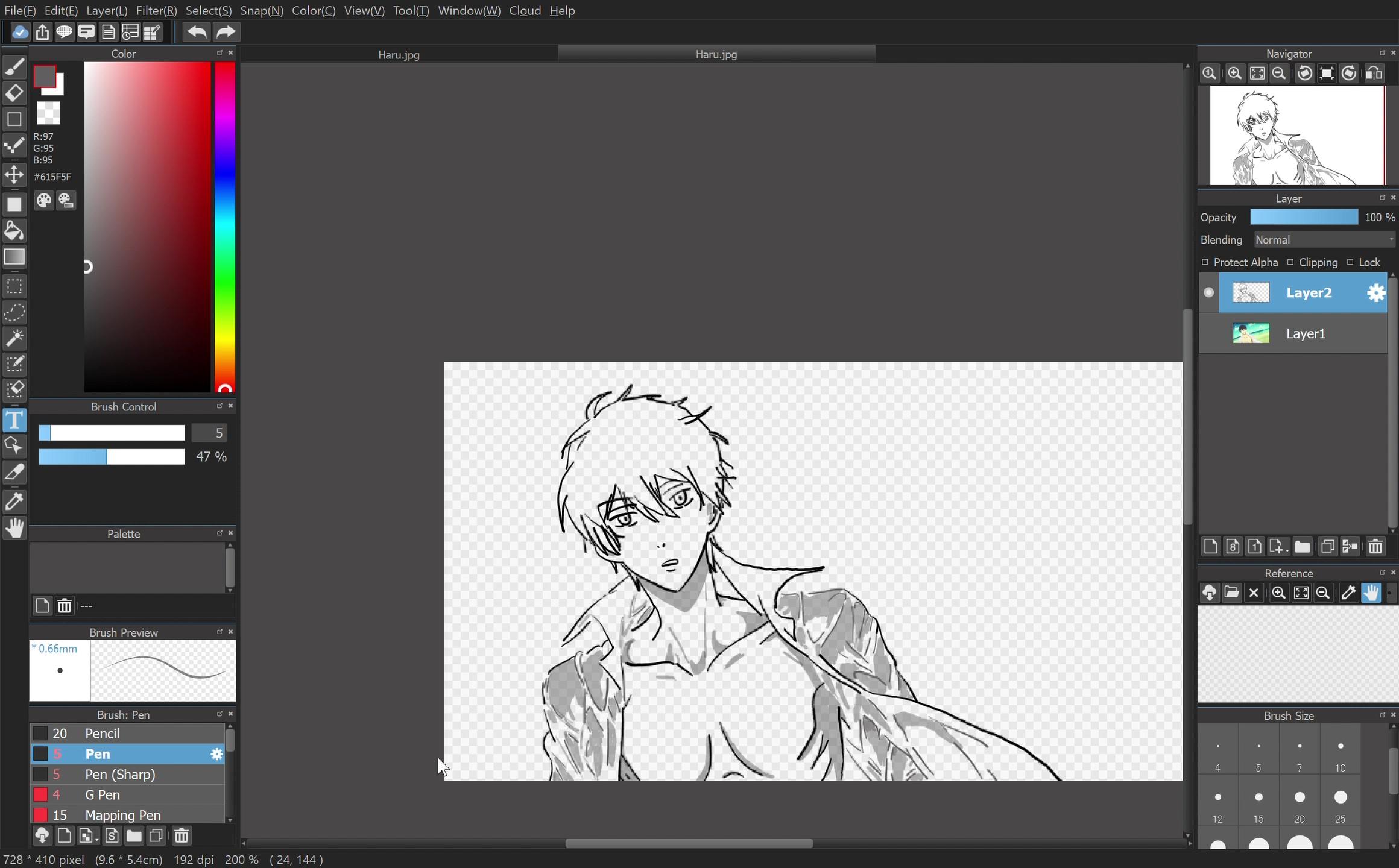Screen dimensions: 1399x868
Task: Select the Magic Wand tool
Action: pos(15,338)
